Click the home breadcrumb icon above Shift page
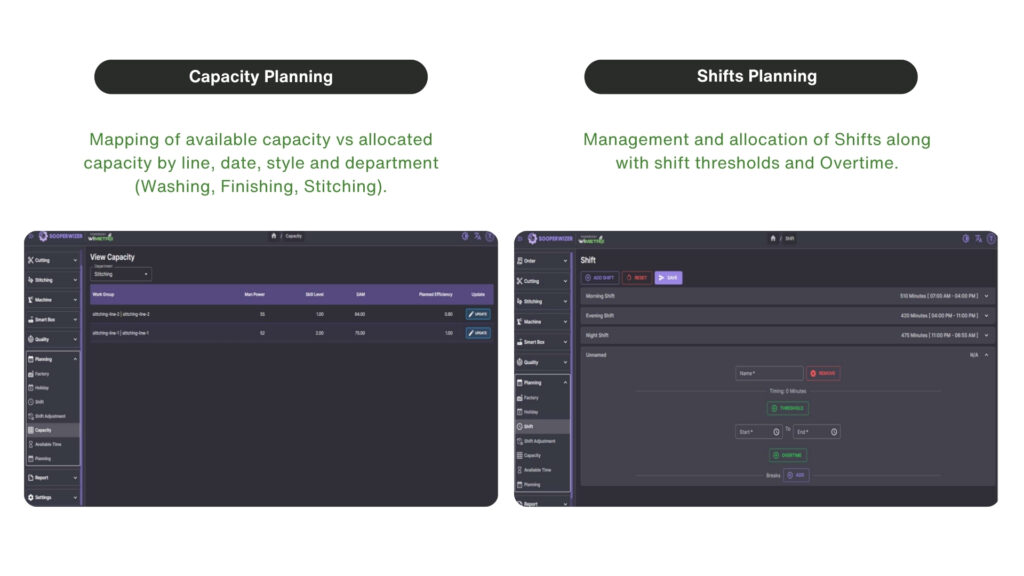The width and height of the screenshot is (1024, 576). pos(772,238)
